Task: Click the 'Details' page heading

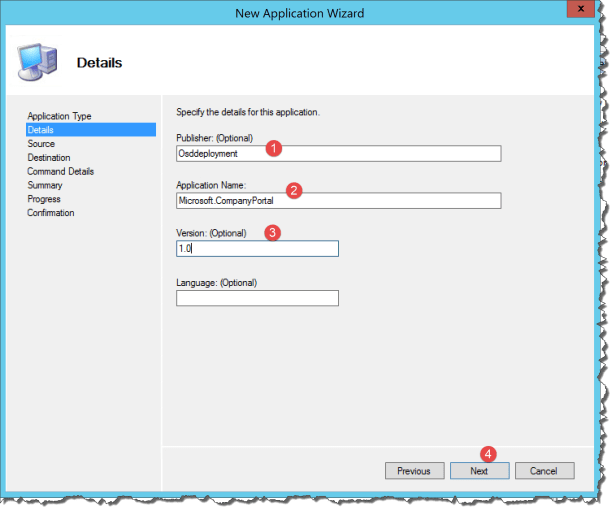Action: point(99,63)
